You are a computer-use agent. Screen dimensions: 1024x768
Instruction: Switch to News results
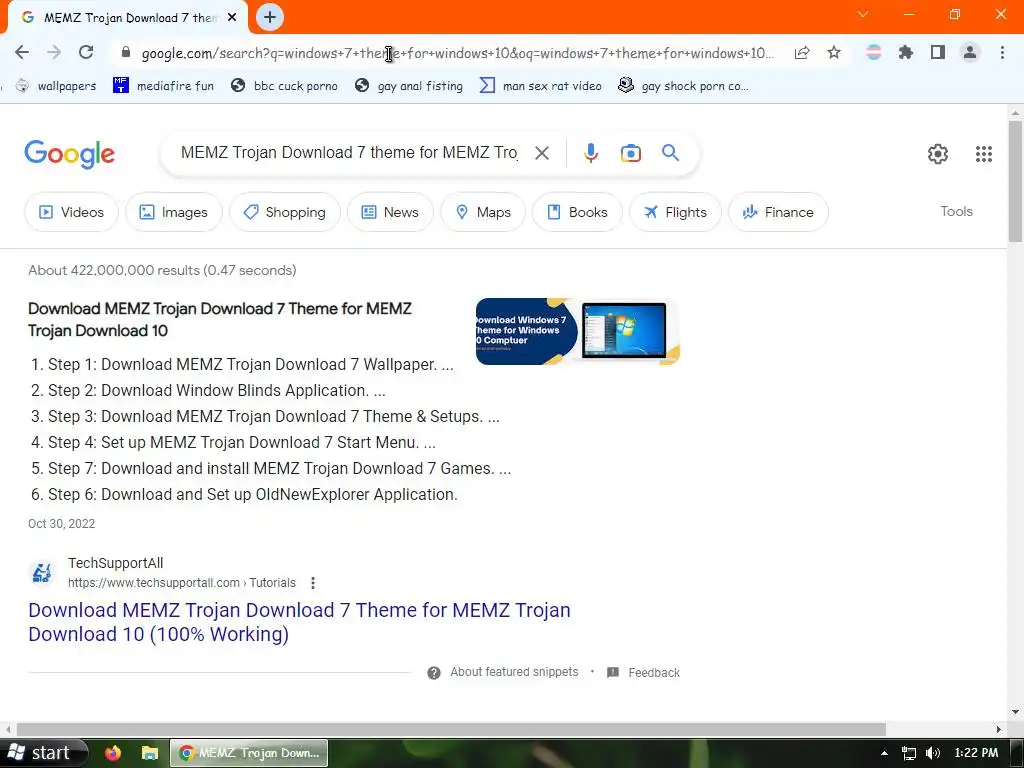click(390, 212)
